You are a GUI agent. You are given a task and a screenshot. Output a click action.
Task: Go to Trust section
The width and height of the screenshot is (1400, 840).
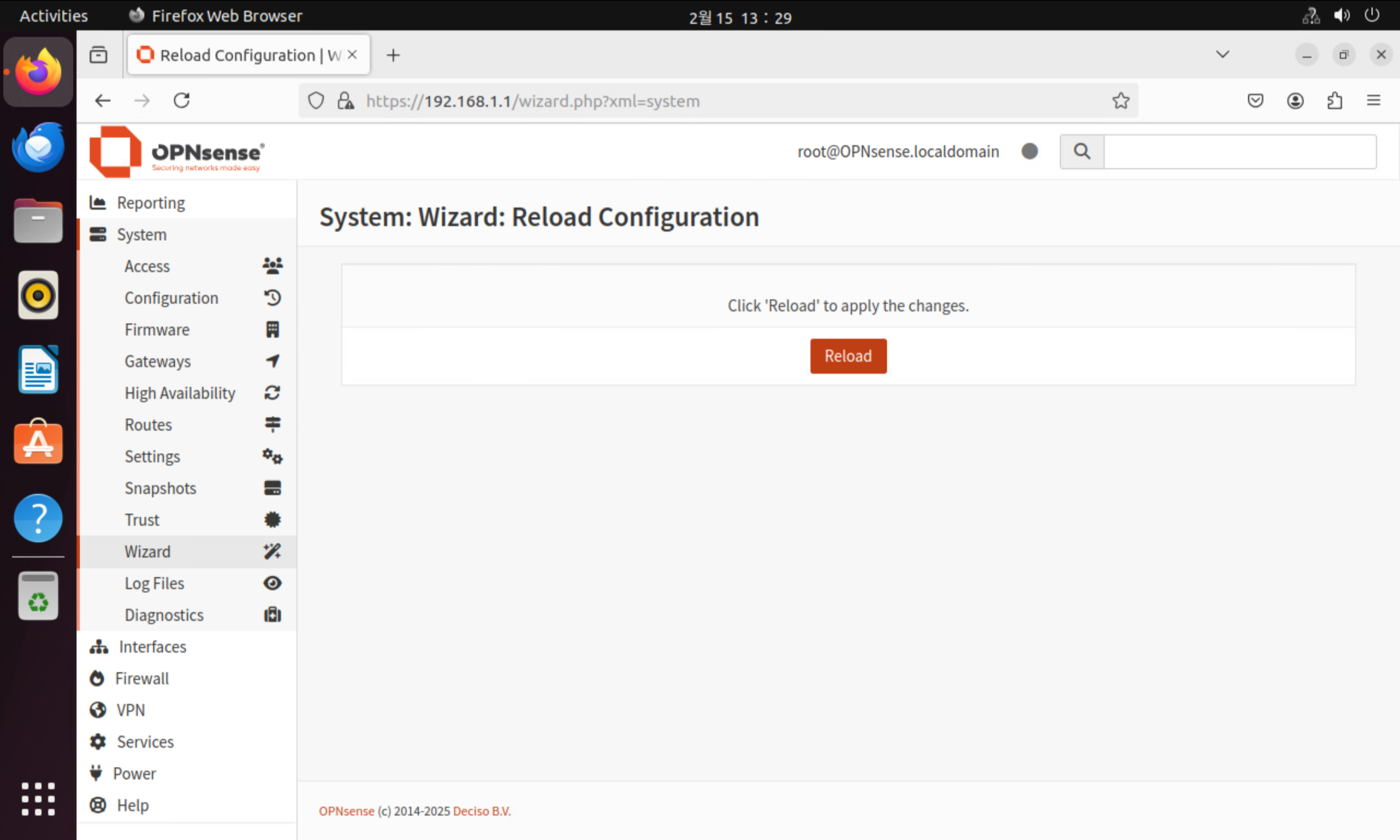(142, 520)
